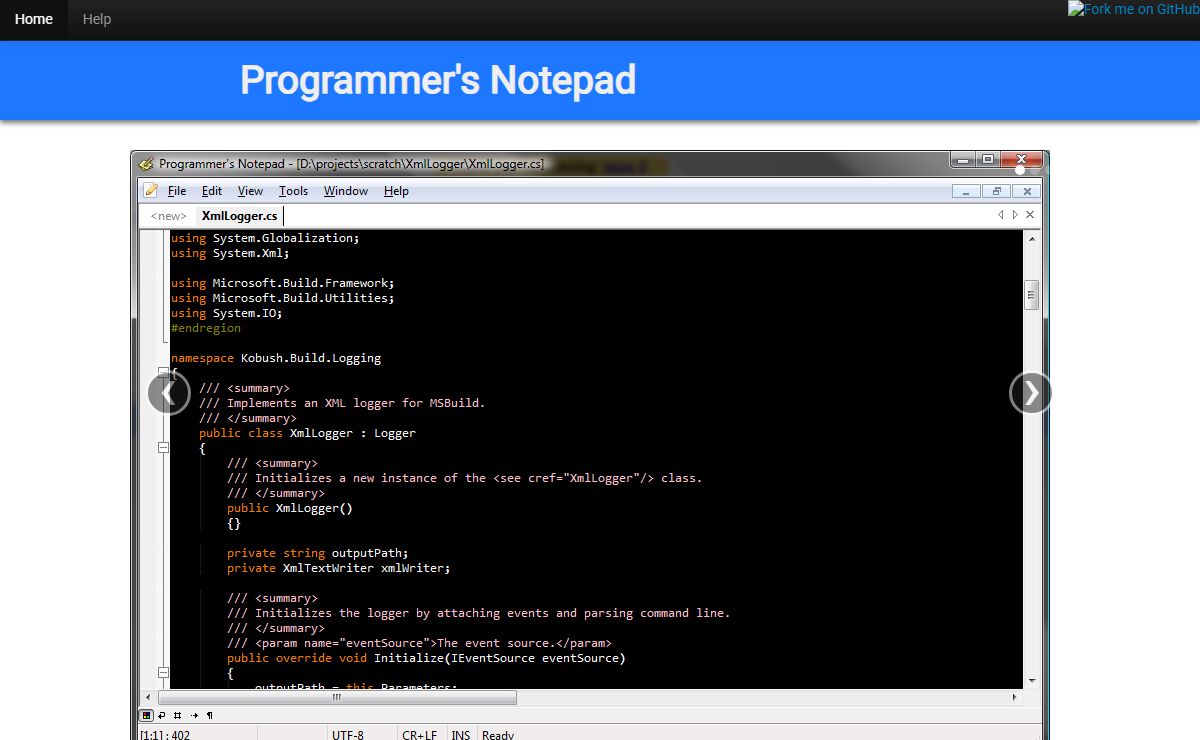Image resolution: width=1200 pixels, height=740 pixels.
Task: Go to the previous carousel screenshot
Action: [x=168, y=393]
